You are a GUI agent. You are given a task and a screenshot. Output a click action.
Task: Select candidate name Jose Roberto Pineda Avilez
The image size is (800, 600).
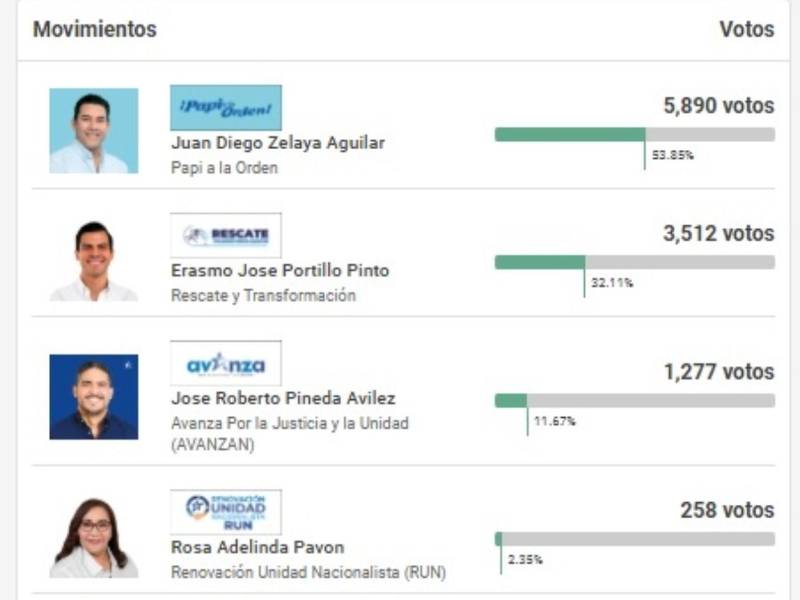283,399
